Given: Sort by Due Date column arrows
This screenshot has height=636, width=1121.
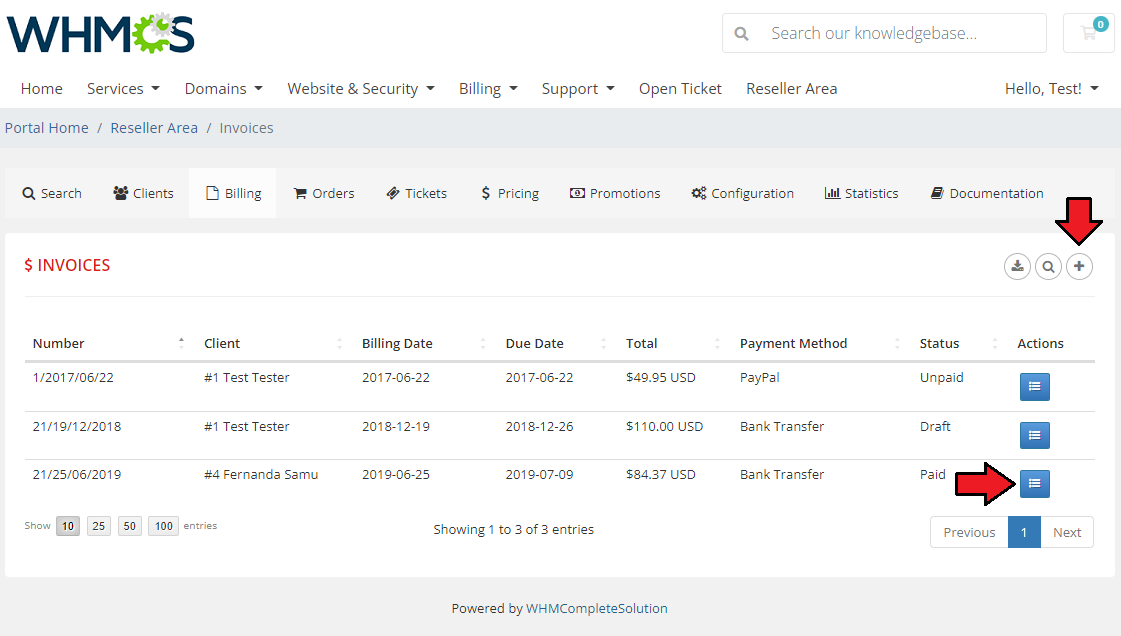Looking at the screenshot, I should tap(603, 343).
